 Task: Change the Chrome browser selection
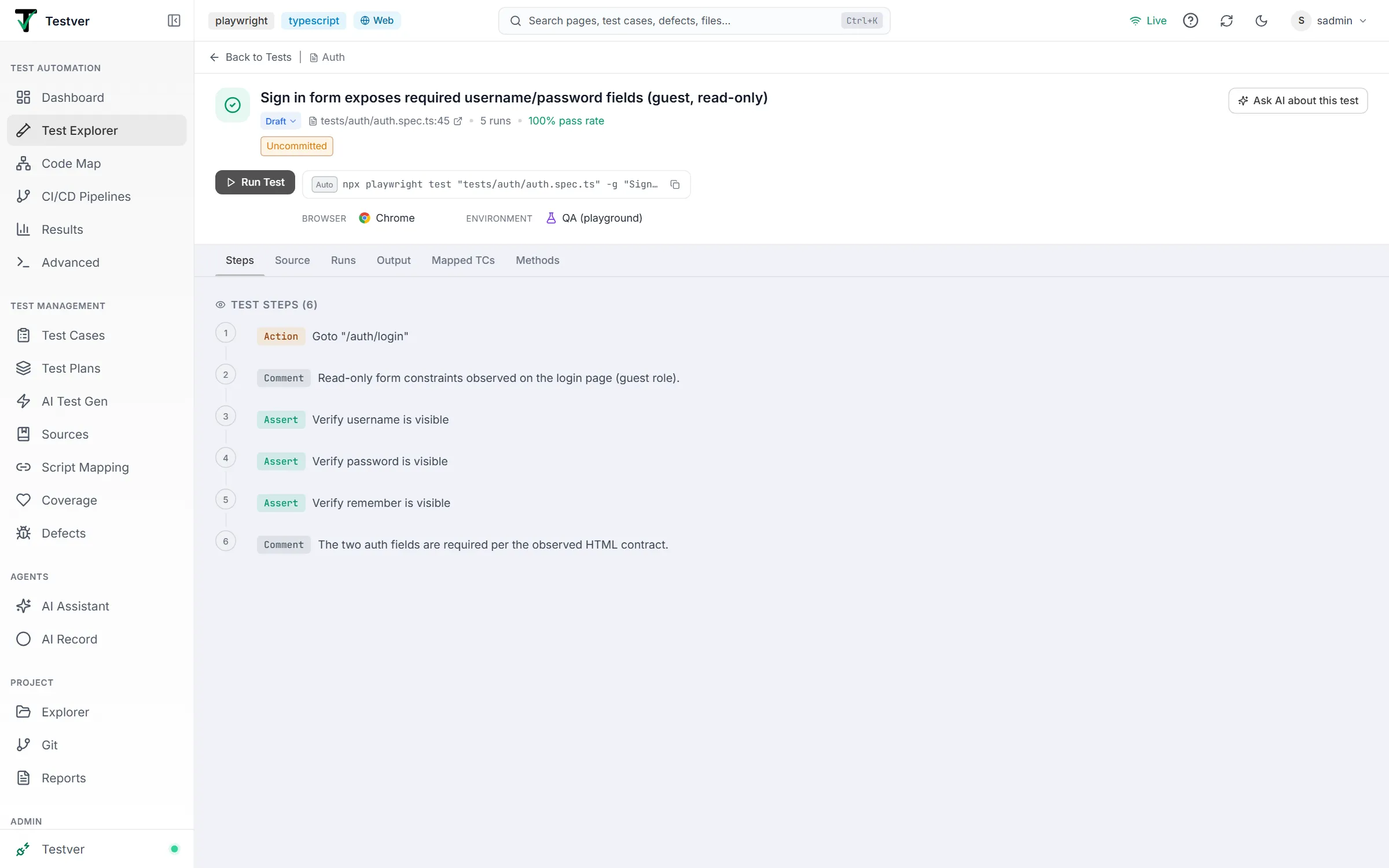[387, 218]
